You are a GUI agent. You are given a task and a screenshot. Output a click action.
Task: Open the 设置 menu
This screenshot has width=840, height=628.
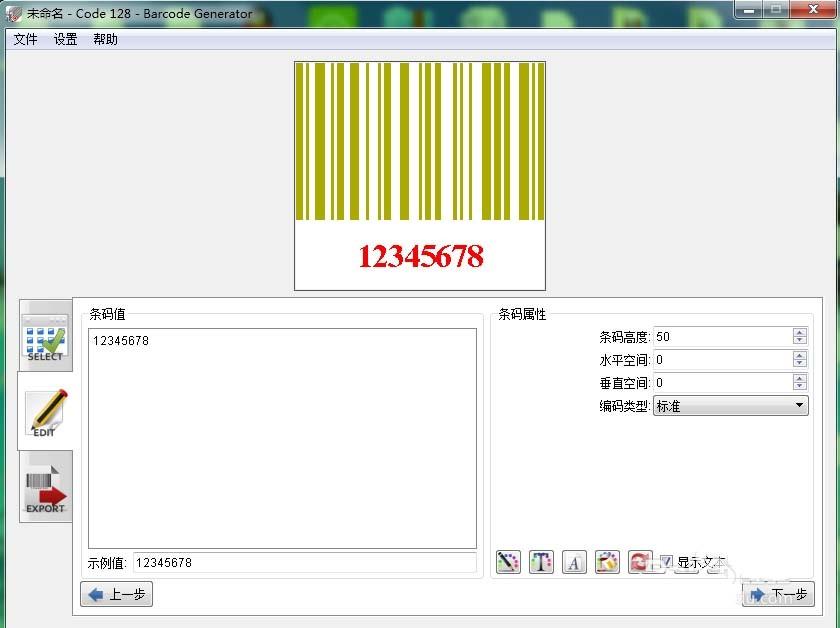pyautogui.click(x=65, y=39)
